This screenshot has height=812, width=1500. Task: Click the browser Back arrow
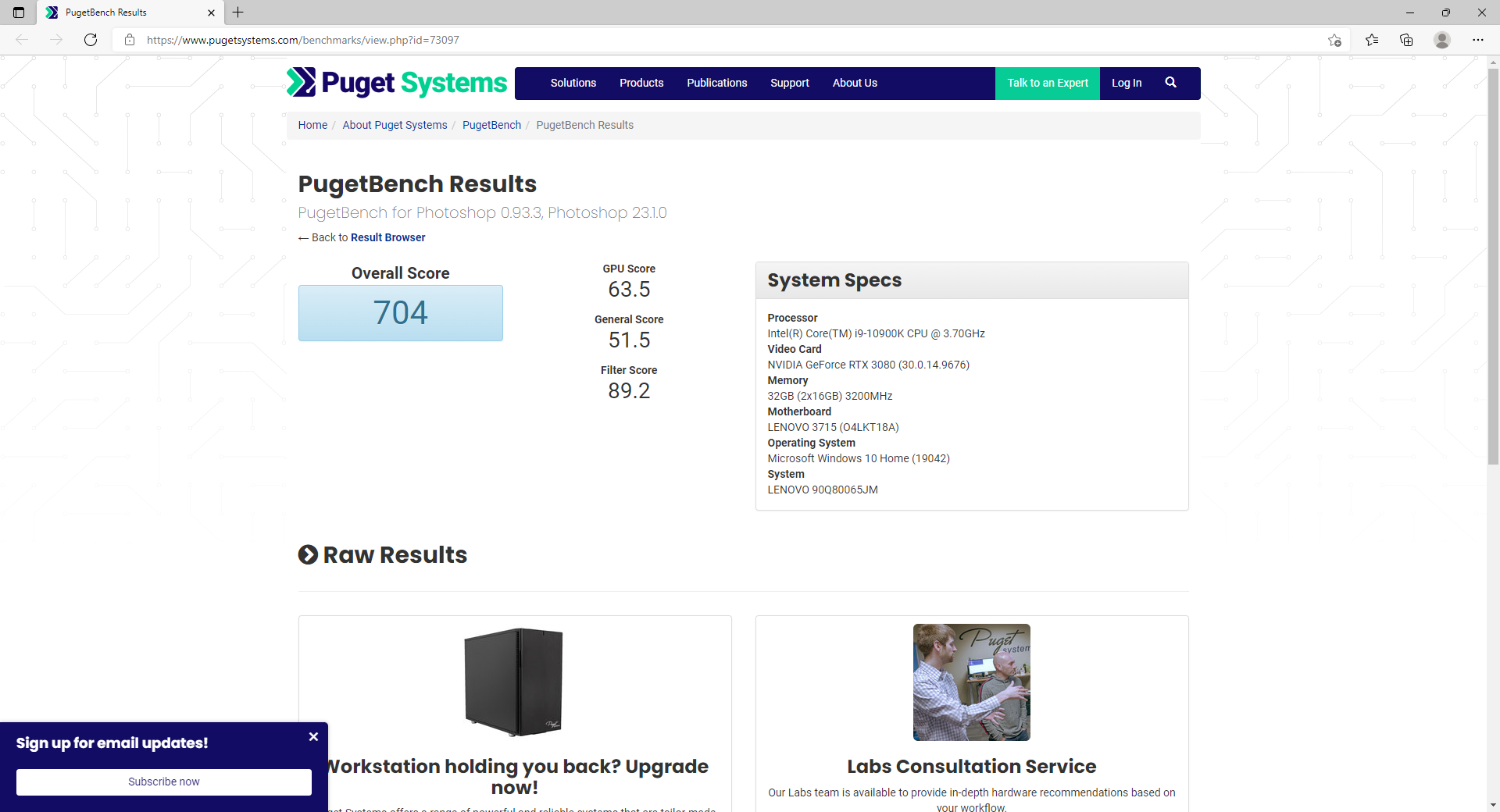pyautogui.click(x=22, y=40)
